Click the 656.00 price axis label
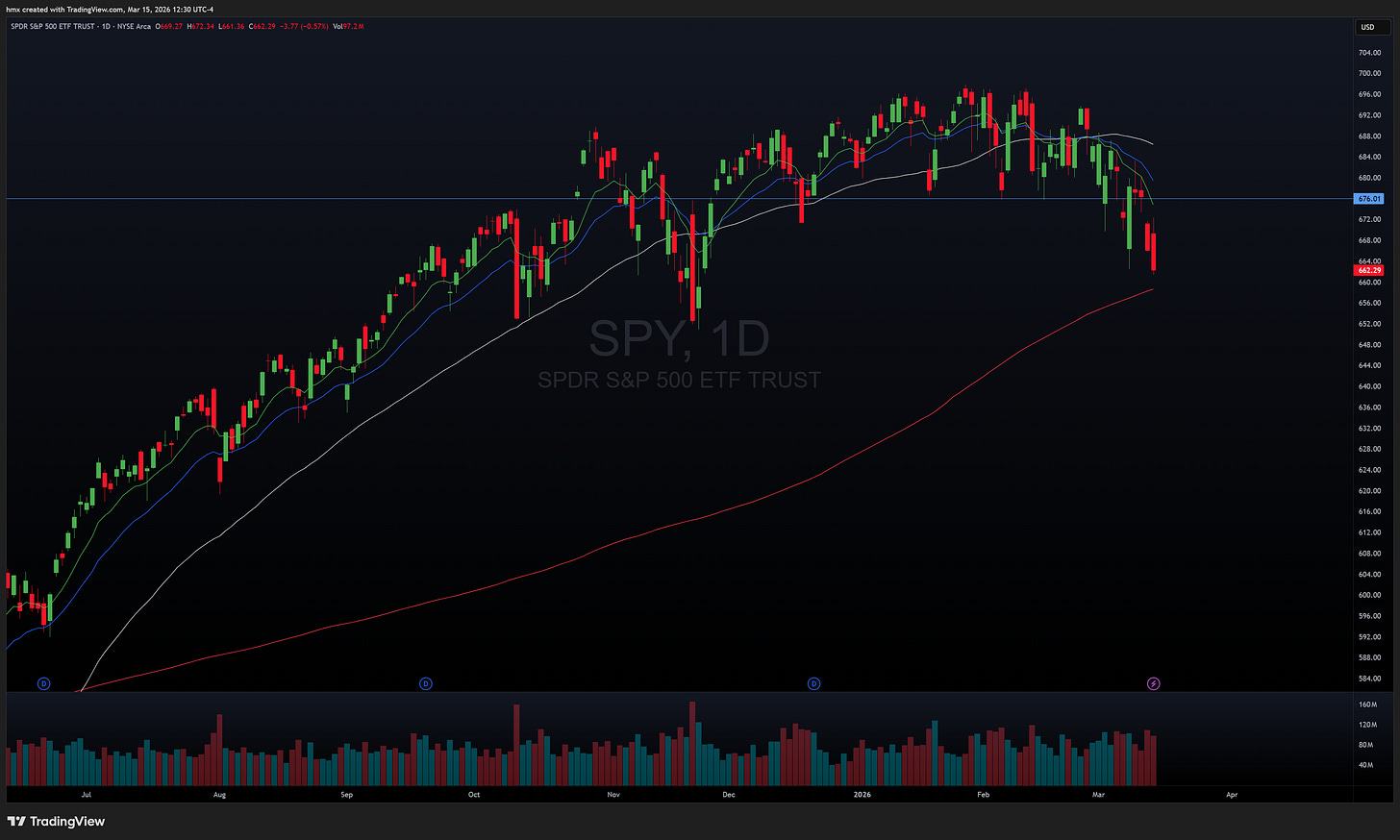 tap(1369, 303)
